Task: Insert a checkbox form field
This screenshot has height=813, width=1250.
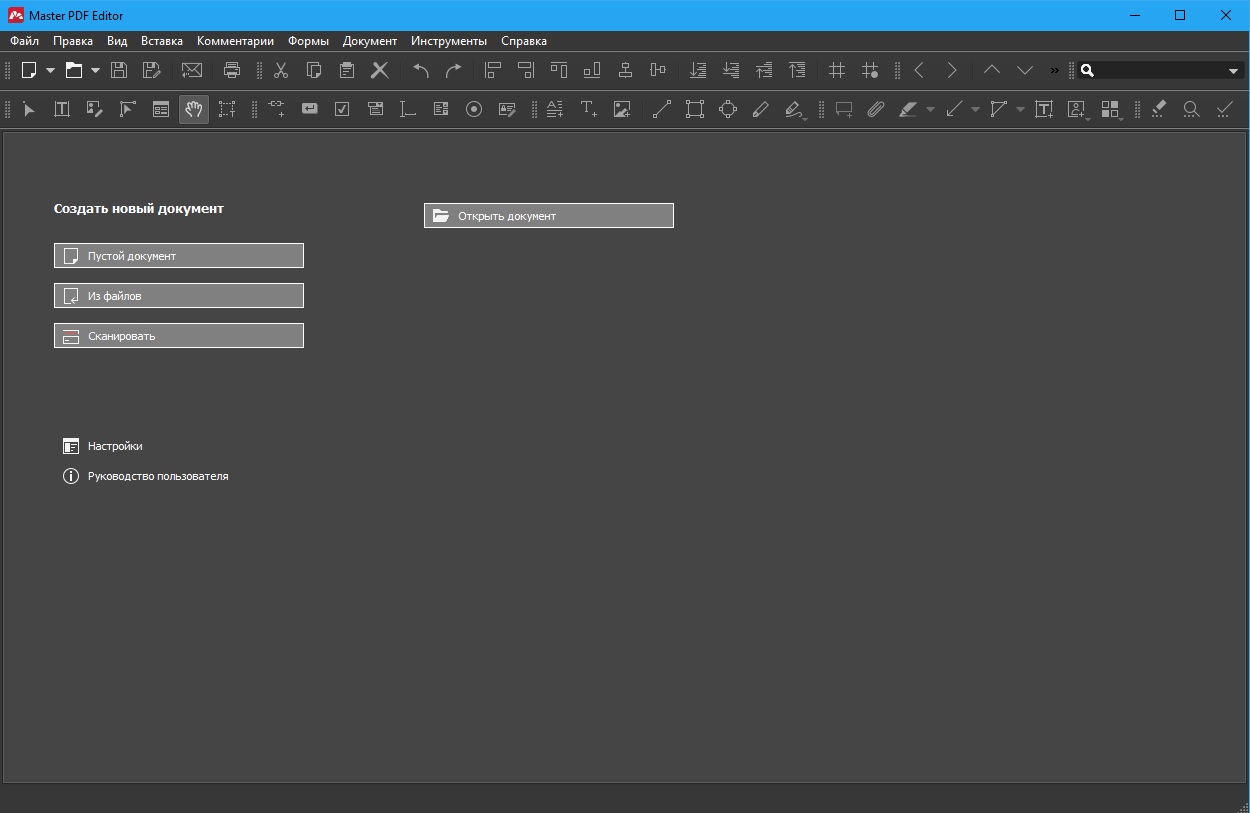Action: click(342, 109)
